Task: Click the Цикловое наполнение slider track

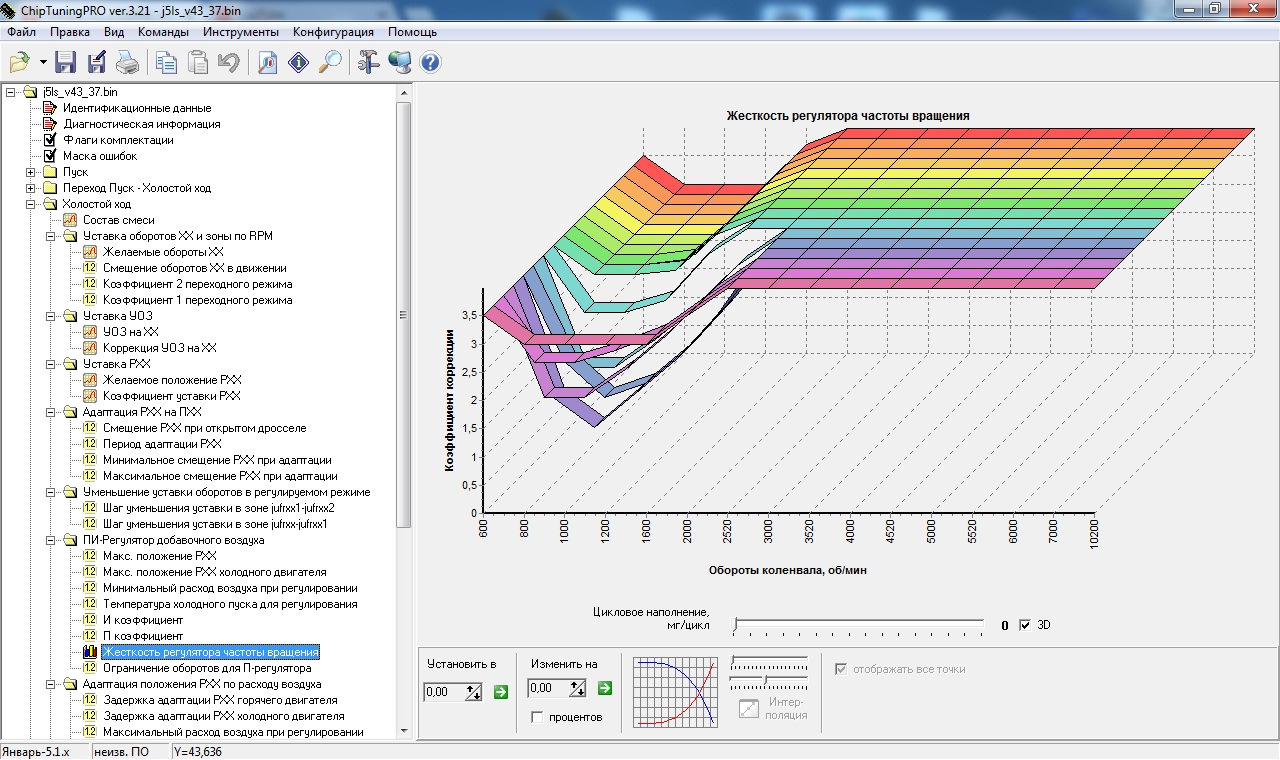Action: (x=858, y=626)
